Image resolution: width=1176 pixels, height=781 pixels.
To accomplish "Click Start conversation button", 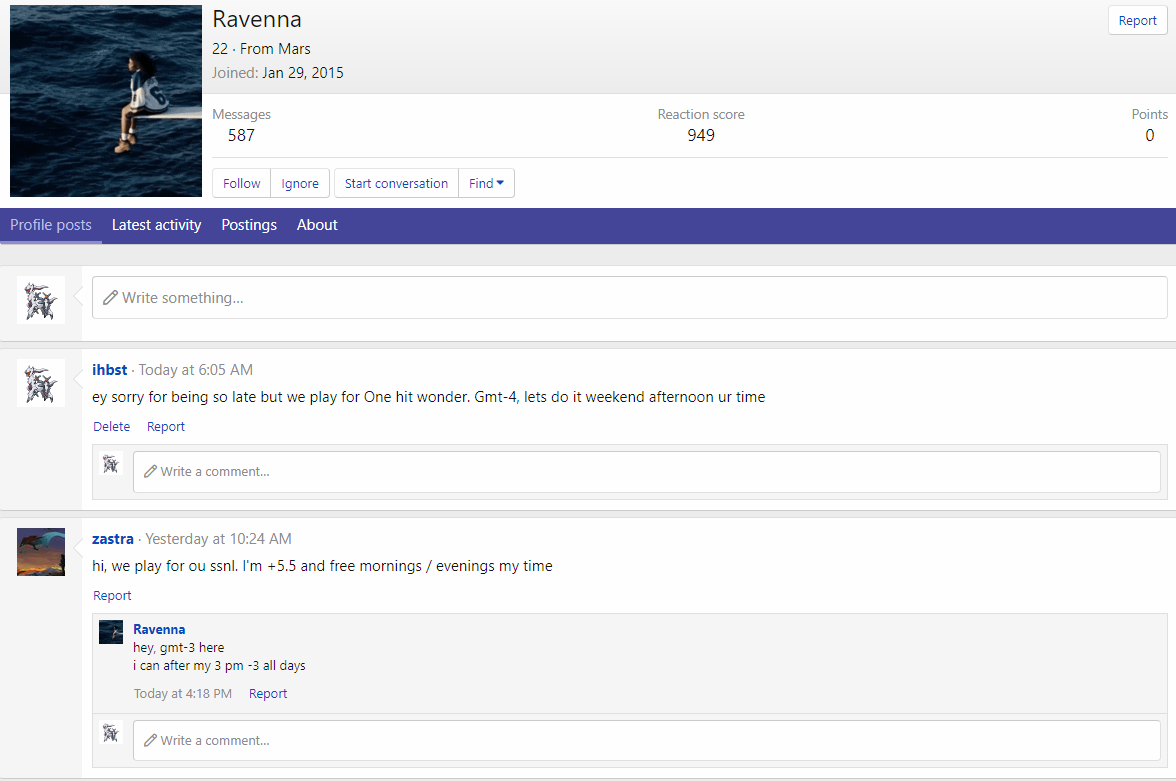I will coord(396,183).
